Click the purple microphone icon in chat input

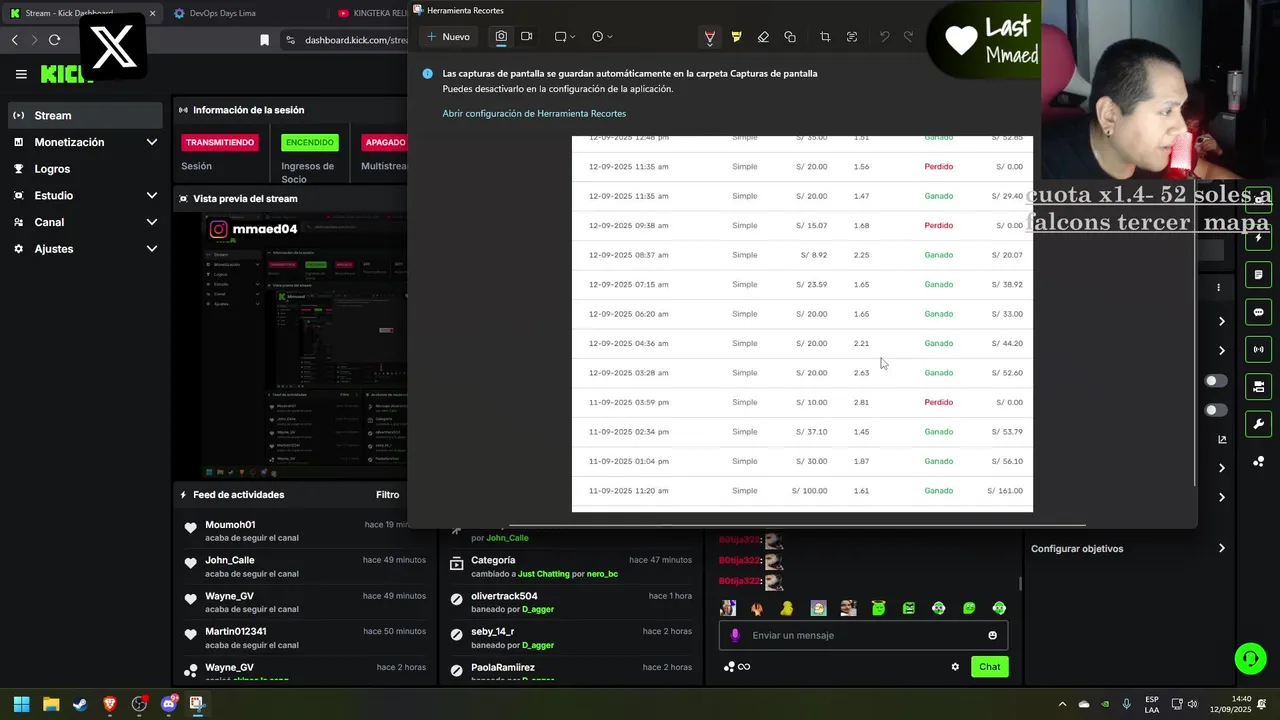(x=735, y=635)
